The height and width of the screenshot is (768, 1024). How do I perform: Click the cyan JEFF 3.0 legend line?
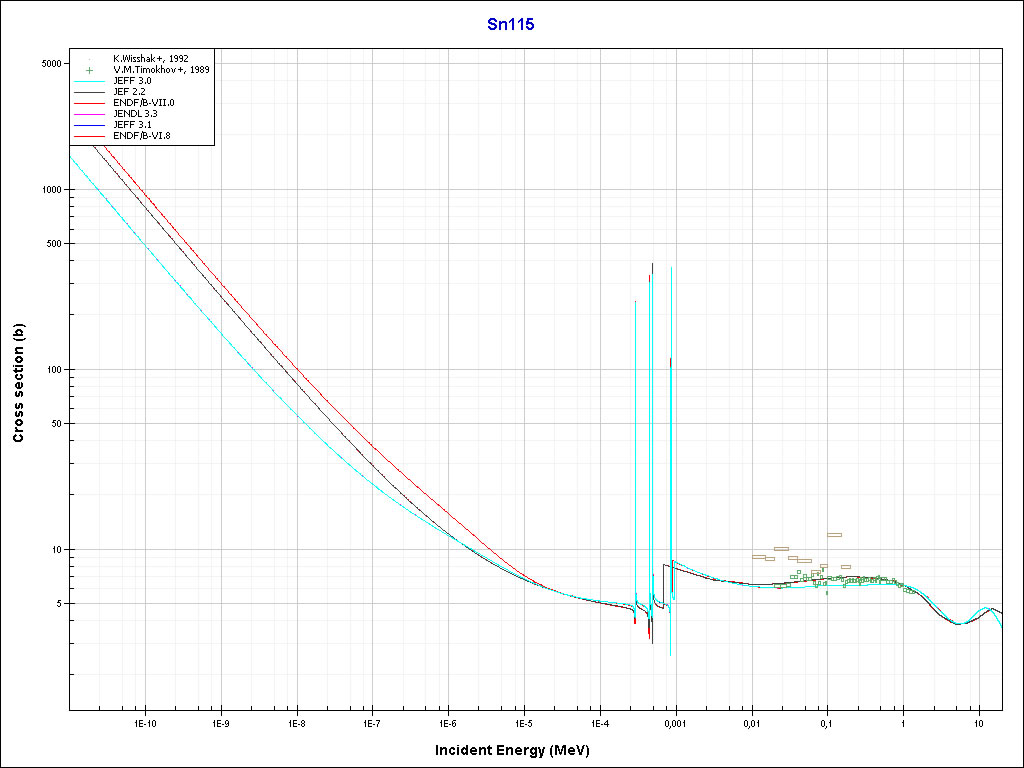(91, 81)
